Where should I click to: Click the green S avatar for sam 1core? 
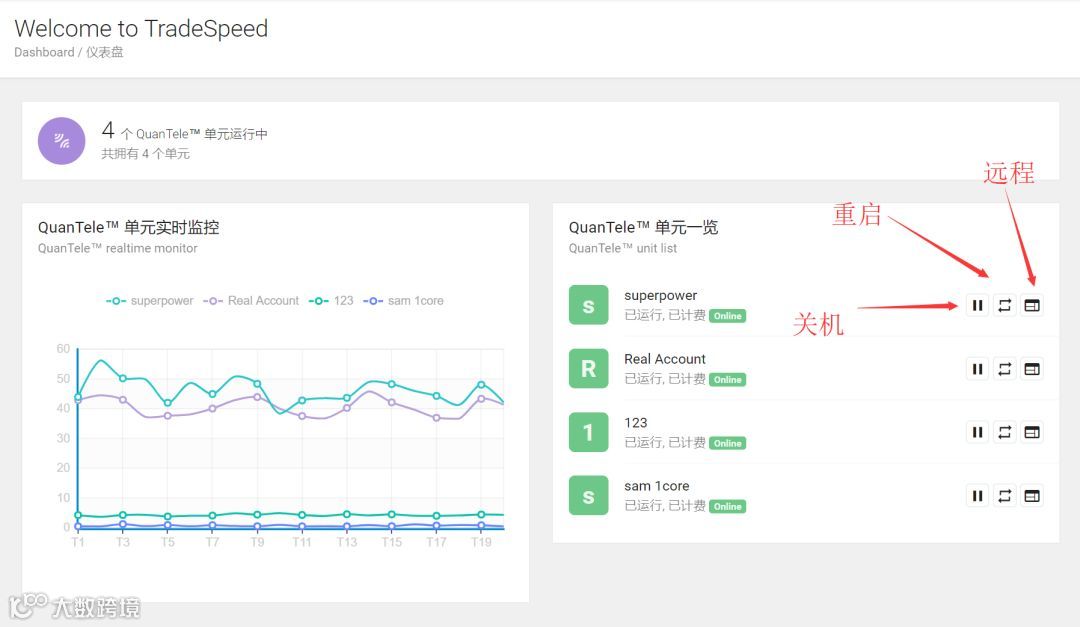pos(588,495)
